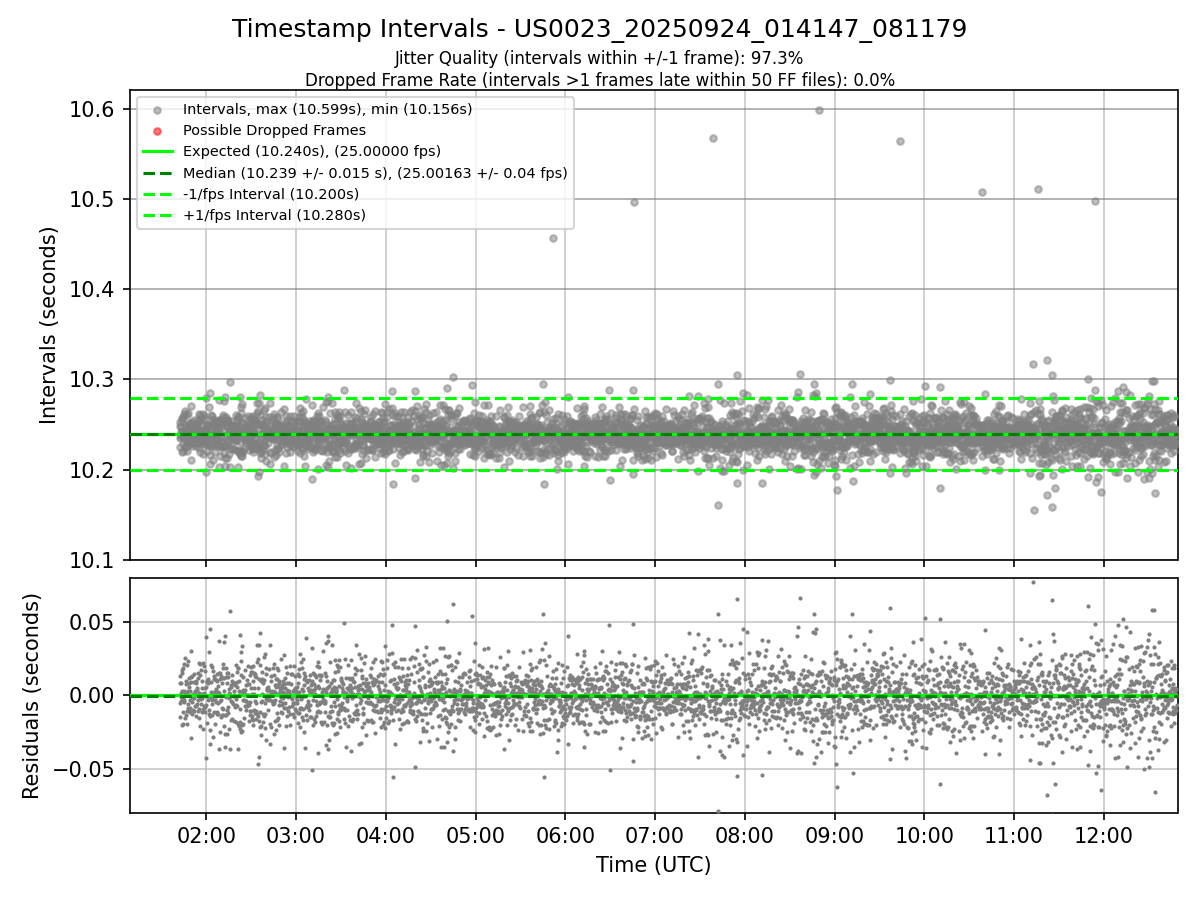1200x900 pixels.
Task: Click the 'Intervals (seconds)' y-axis label
Action: coord(49,325)
